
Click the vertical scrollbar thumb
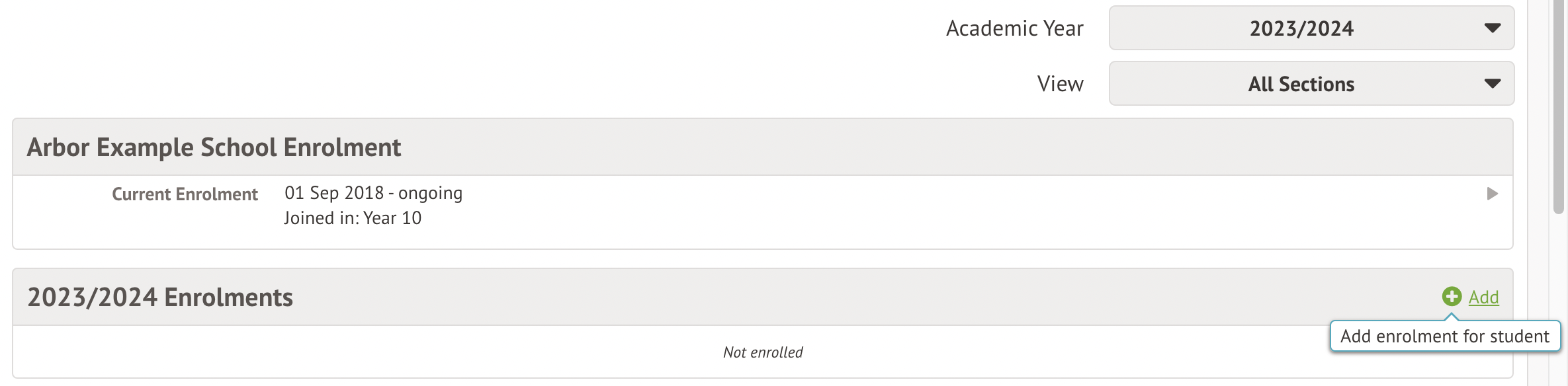[1559, 106]
